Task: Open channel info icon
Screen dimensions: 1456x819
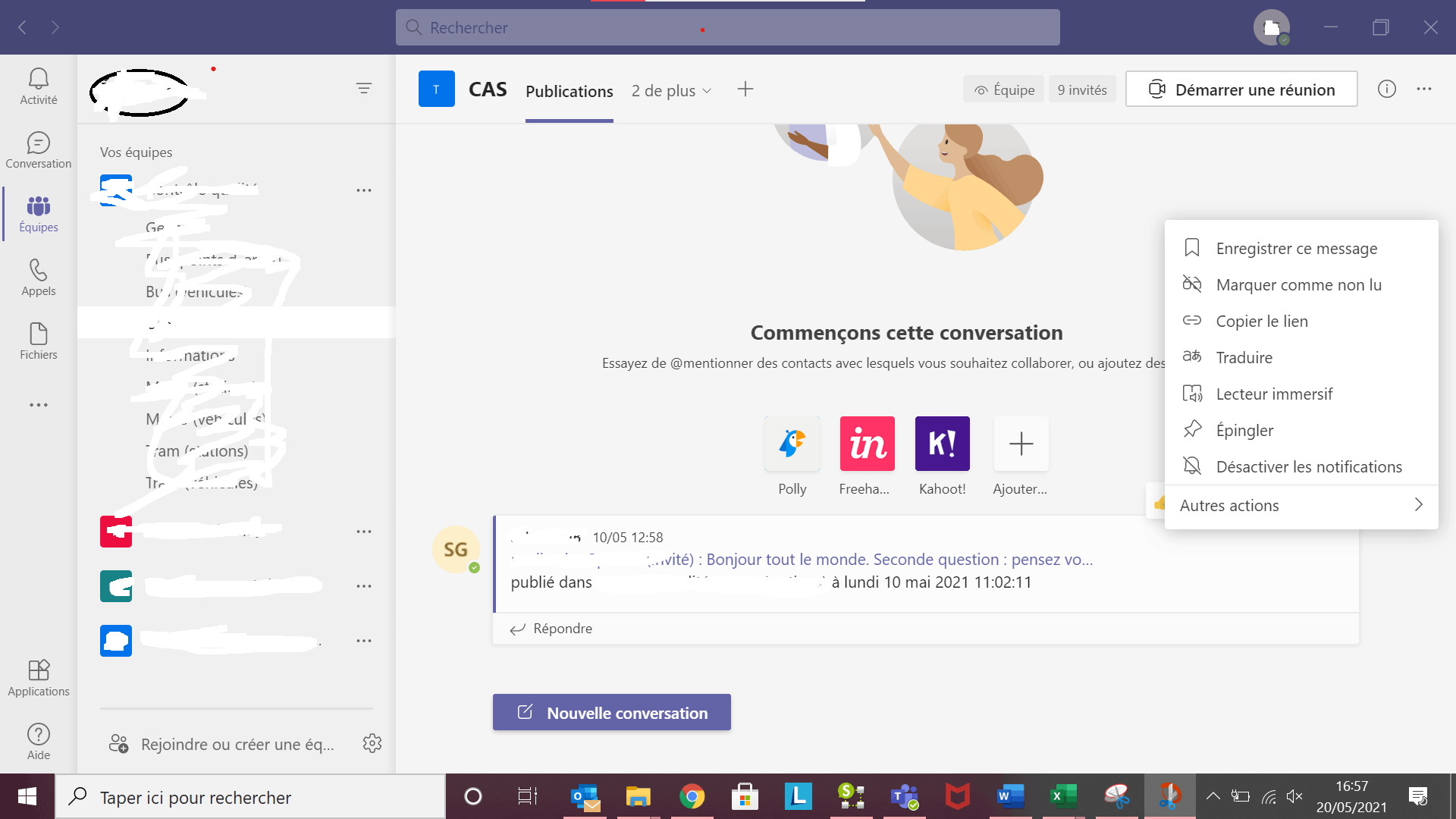Action: pos(1386,89)
